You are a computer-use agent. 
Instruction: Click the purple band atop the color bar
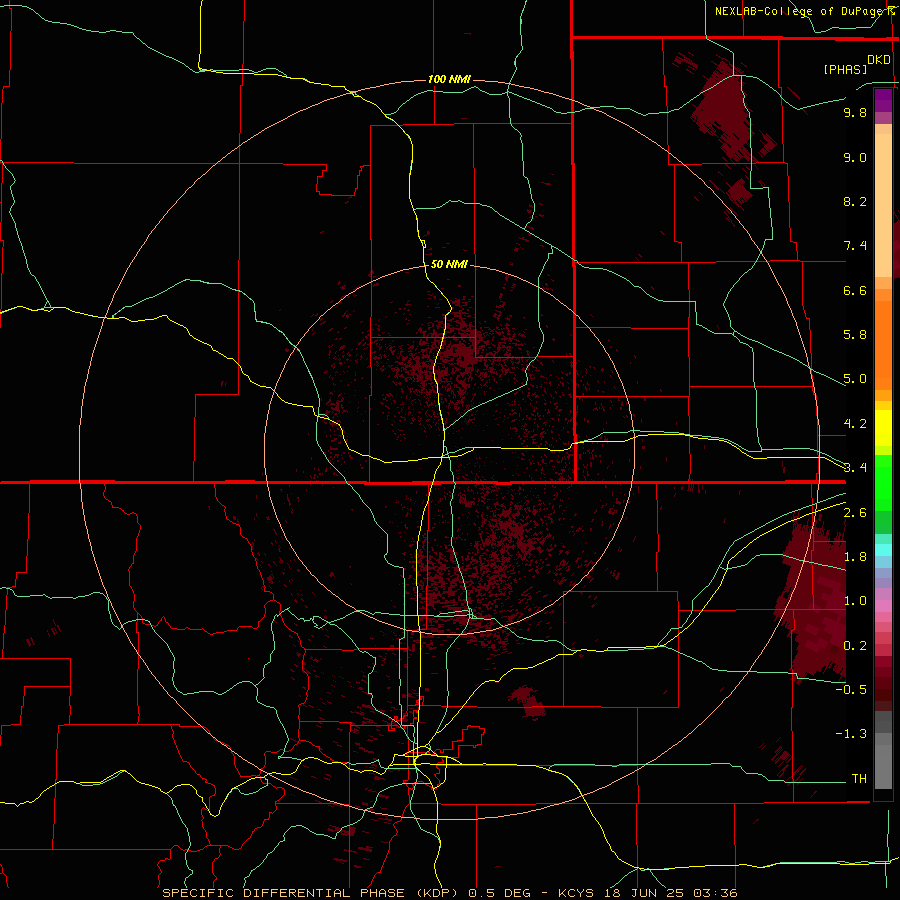click(x=883, y=100)
